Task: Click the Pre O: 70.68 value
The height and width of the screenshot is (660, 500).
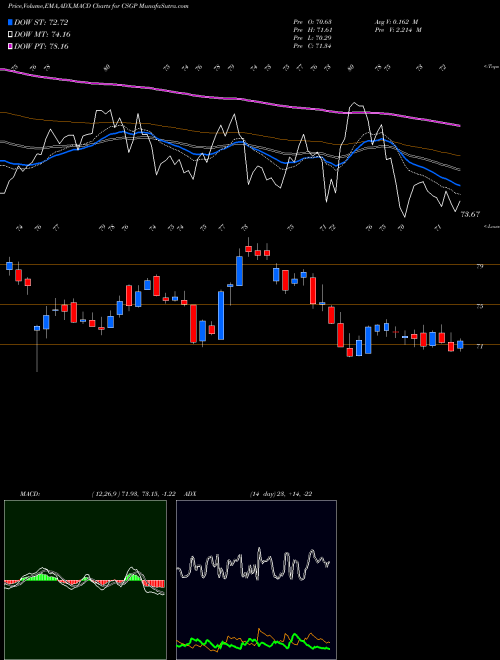Action: pos(313,22)
